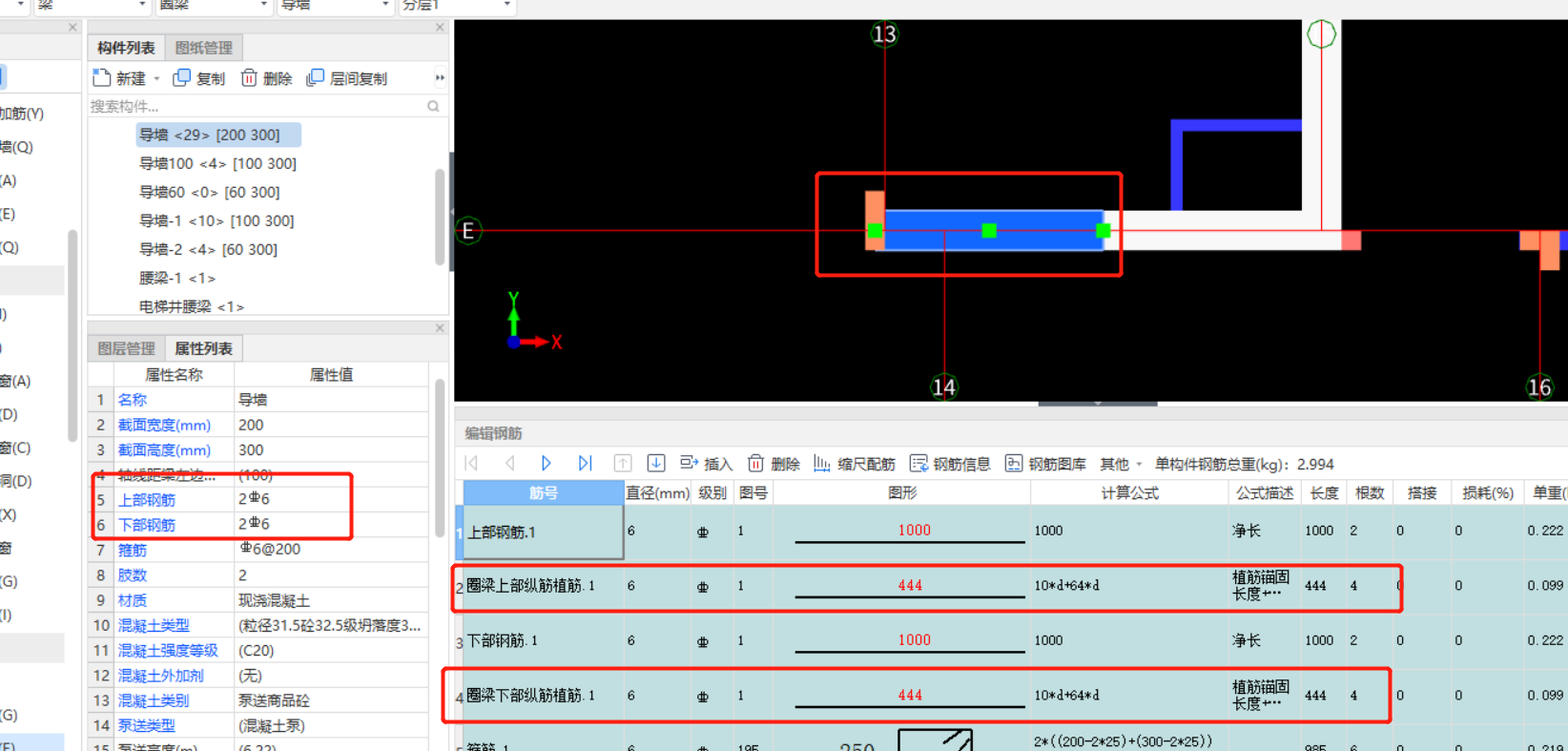Click 截面高度(mm) property link
Screen dimensions: 1568x751
pyautogui.click(x=164, y=449)
